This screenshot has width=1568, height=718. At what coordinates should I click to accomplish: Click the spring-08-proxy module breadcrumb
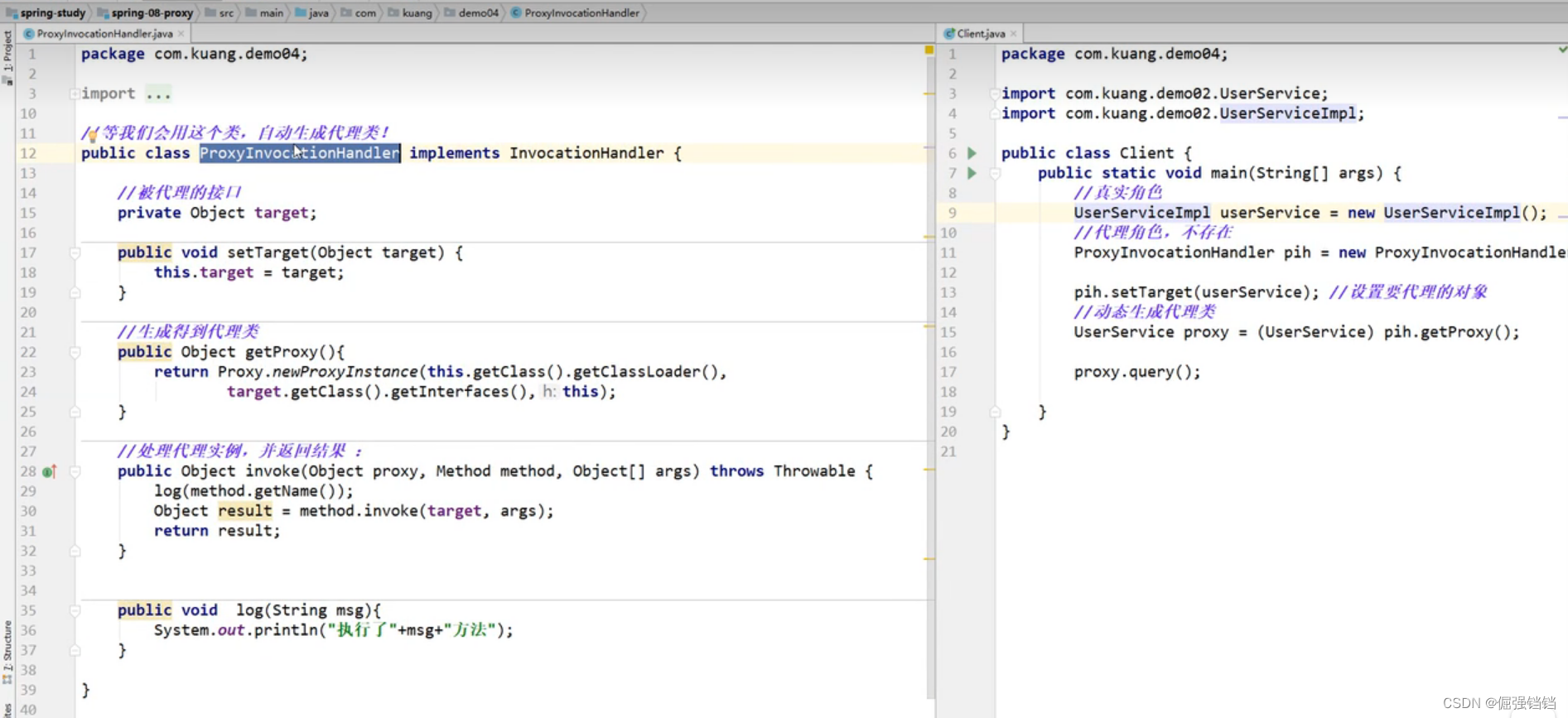(146, 12)
